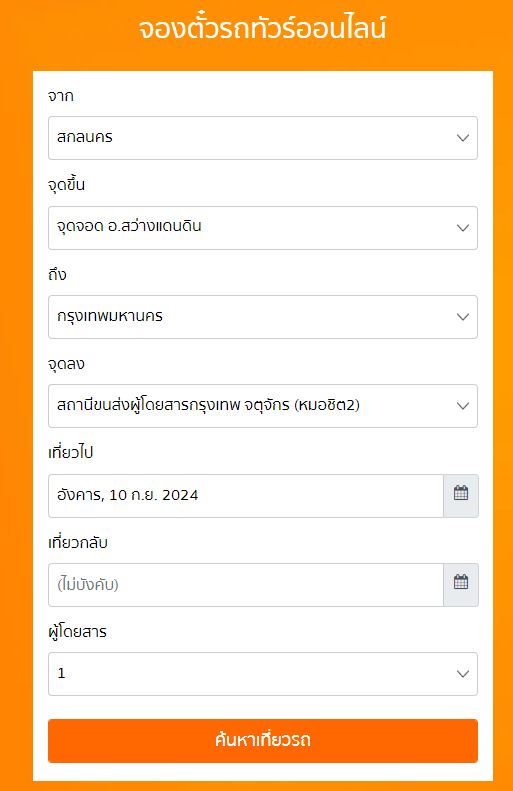Expand the จุดลง drop-off dropdown (หมอชิต2)
This screenshot has width=513, height=791.
coord(263,406)
